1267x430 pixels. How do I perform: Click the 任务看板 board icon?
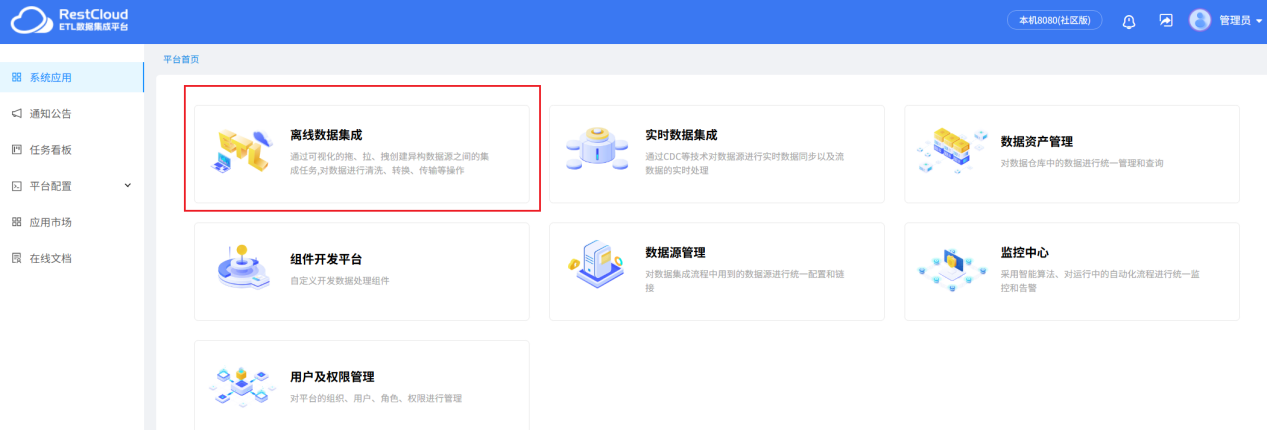(x=16, y=149)
